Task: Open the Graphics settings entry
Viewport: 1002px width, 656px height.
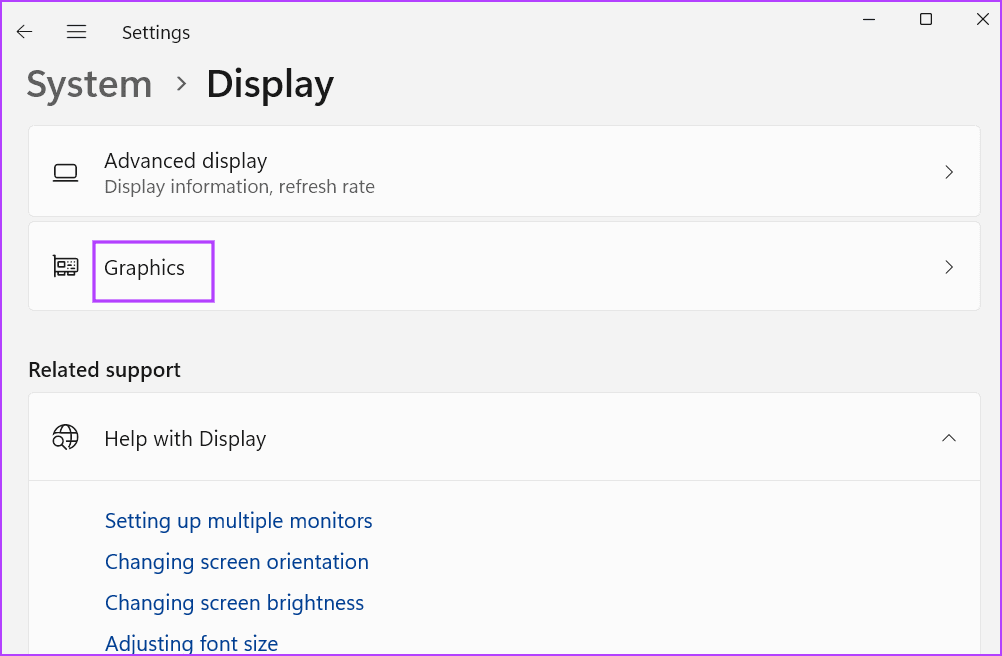Action: coord(145,268)
